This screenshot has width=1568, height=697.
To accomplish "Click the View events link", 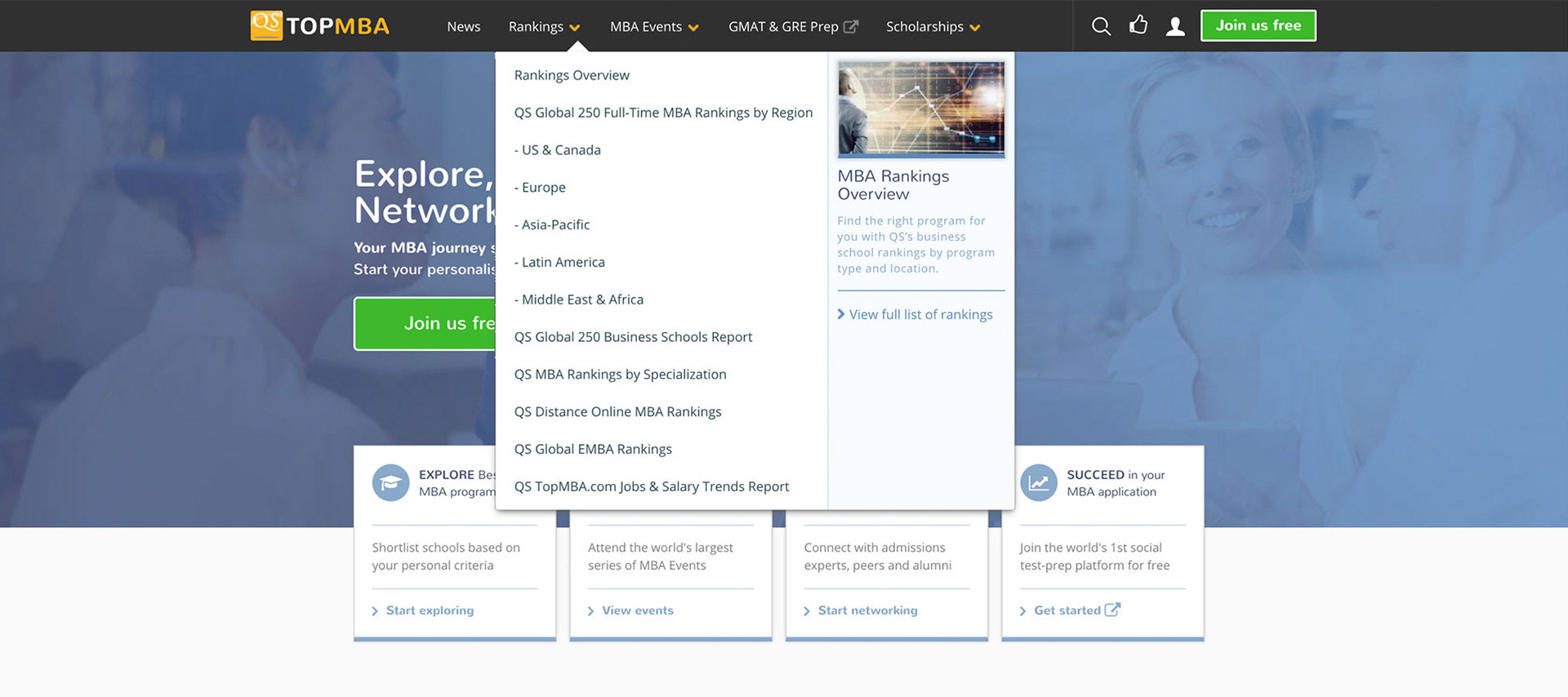I will coord(638,610).
